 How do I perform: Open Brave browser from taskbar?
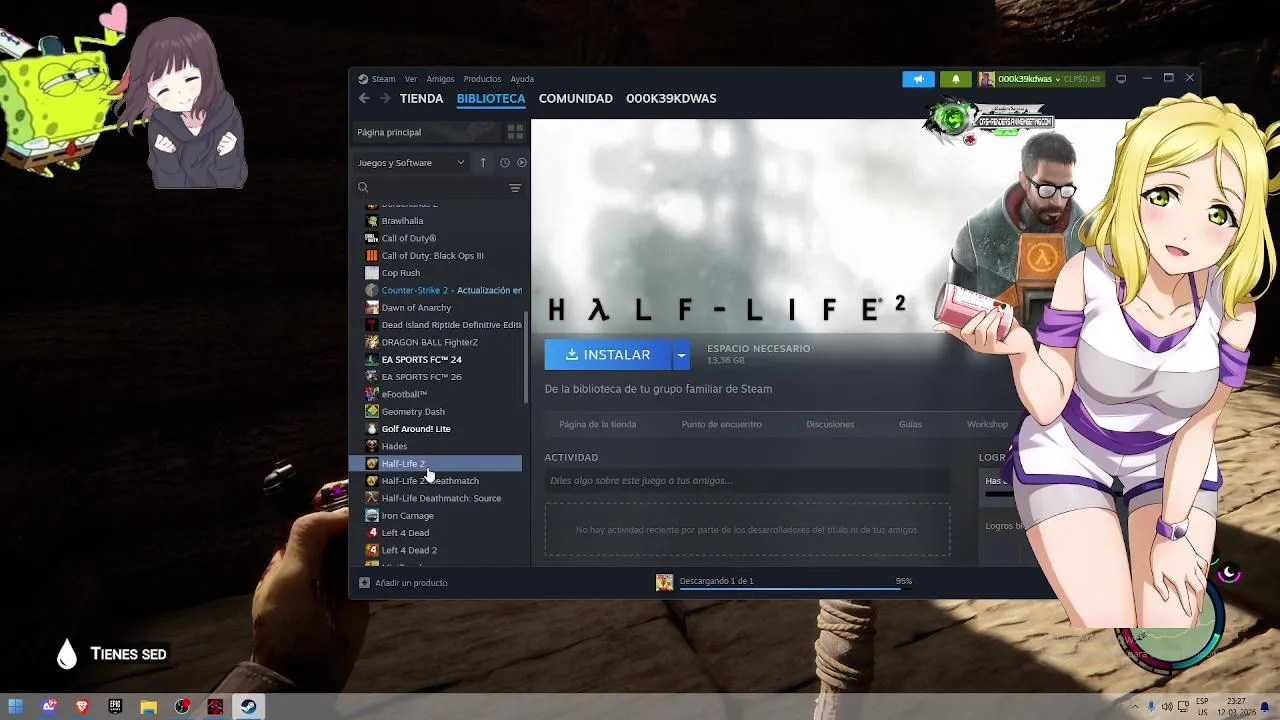pos(82,707)
